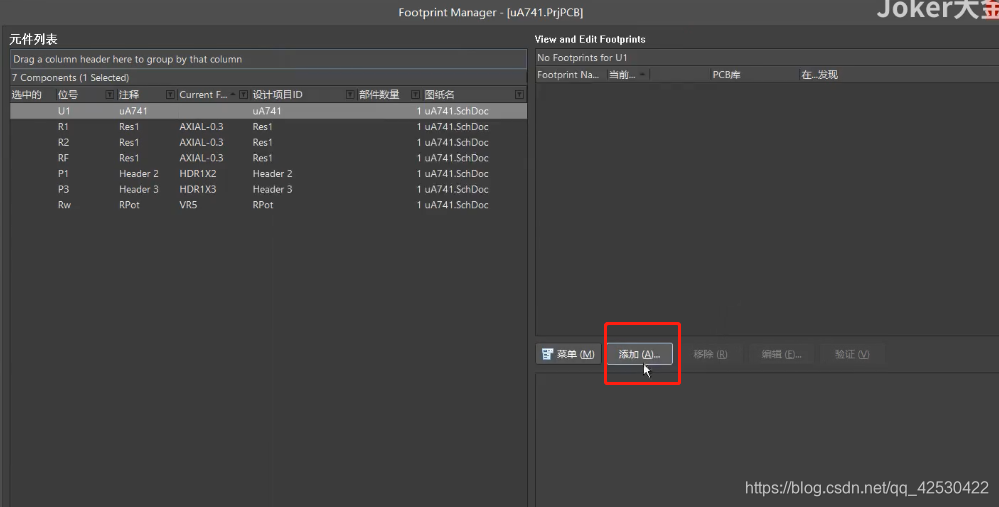Screen dimensions: 999x507
Task: Select the RF component row
Action: (268, 158)
